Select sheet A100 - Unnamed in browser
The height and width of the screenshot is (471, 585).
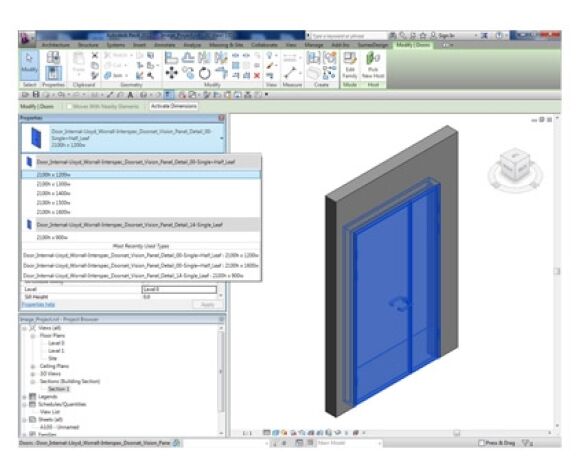click(x=59, y=427)
